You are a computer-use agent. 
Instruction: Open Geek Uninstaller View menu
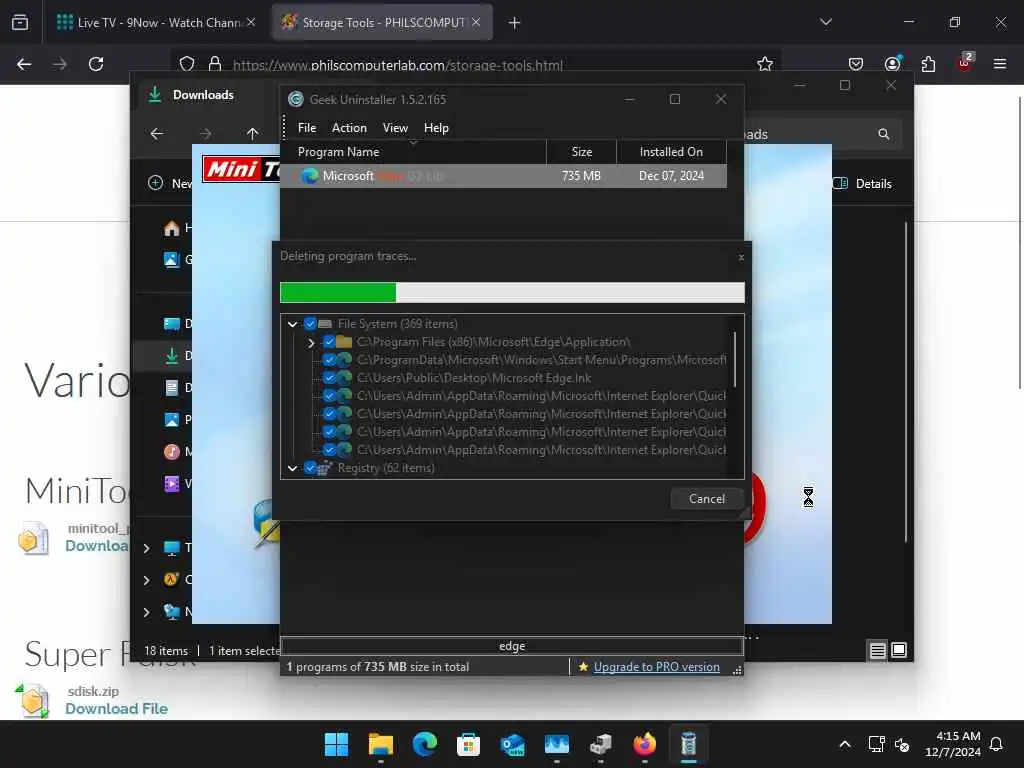click(395, 128)
